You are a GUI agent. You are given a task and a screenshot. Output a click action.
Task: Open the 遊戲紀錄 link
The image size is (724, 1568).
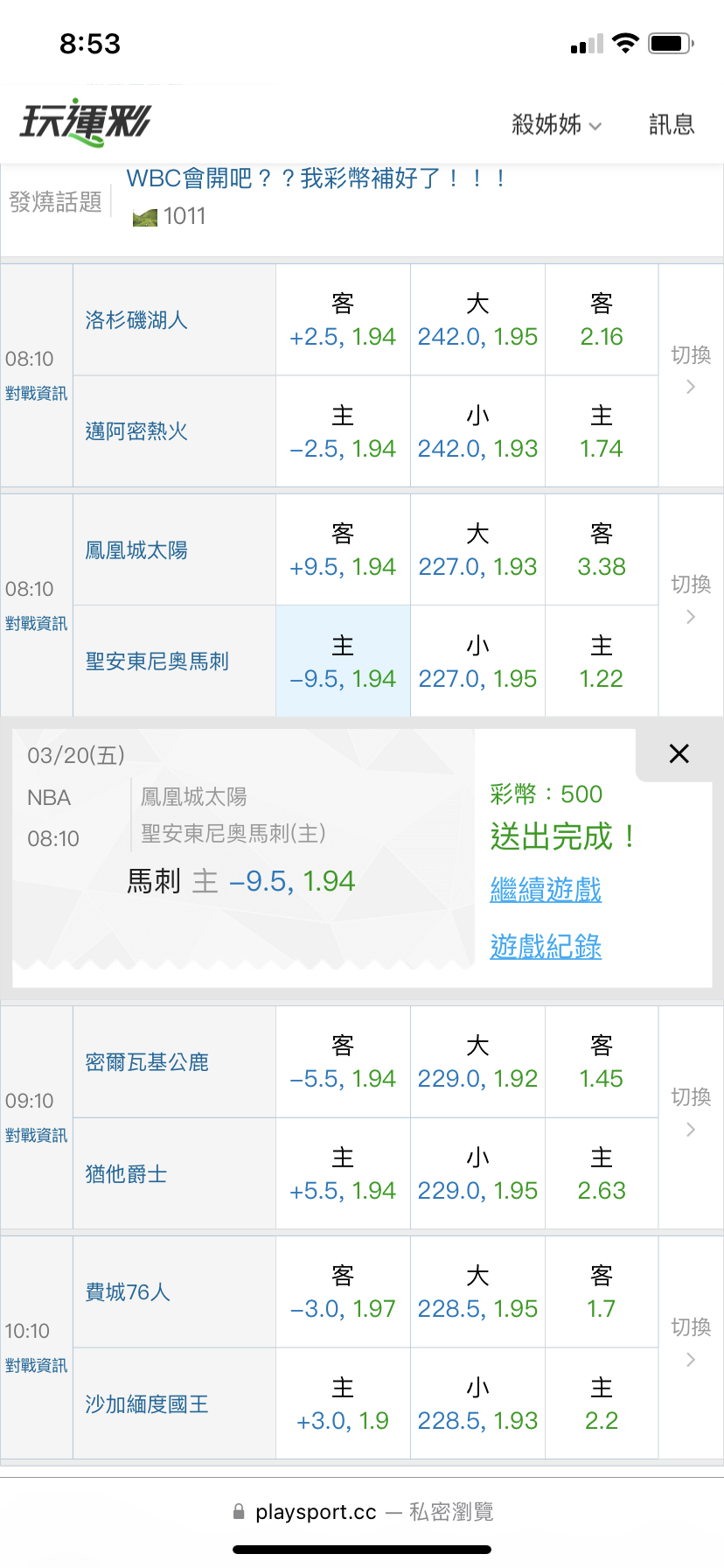[x=546, y=947]
